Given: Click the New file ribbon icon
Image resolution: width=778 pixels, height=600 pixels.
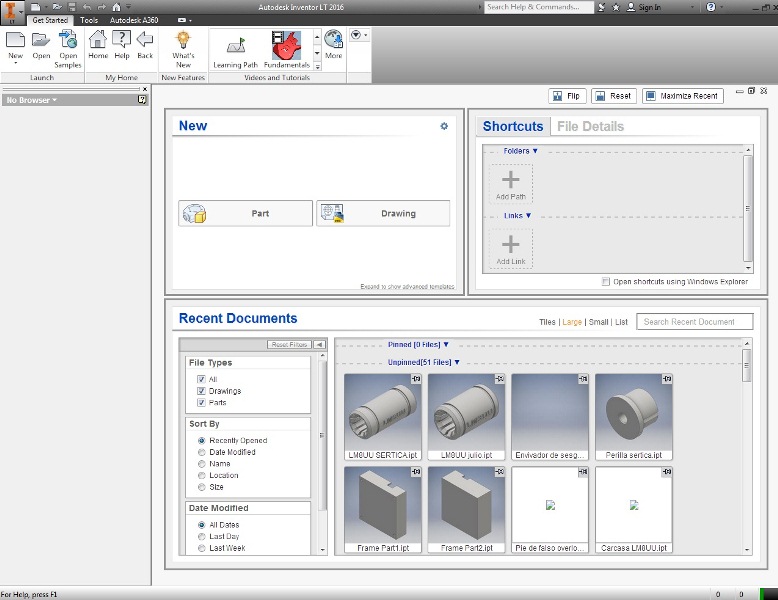Looking at the screenshot, I should pyautogui.click(x=15, y=42).
